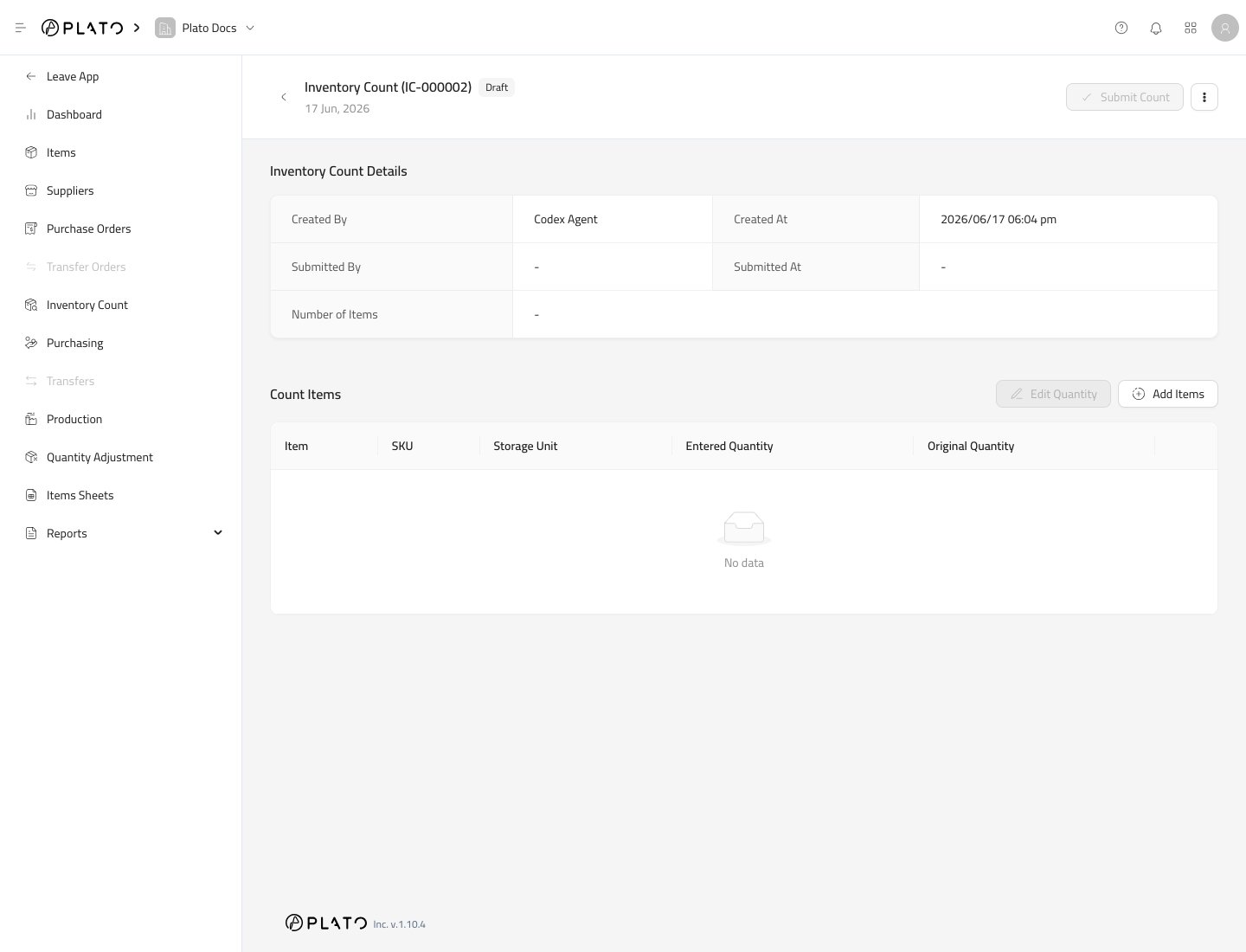Screen dimensions: 1246x952
Task: Click the Transfer Orders arrows icon
Action: (31, 267)
